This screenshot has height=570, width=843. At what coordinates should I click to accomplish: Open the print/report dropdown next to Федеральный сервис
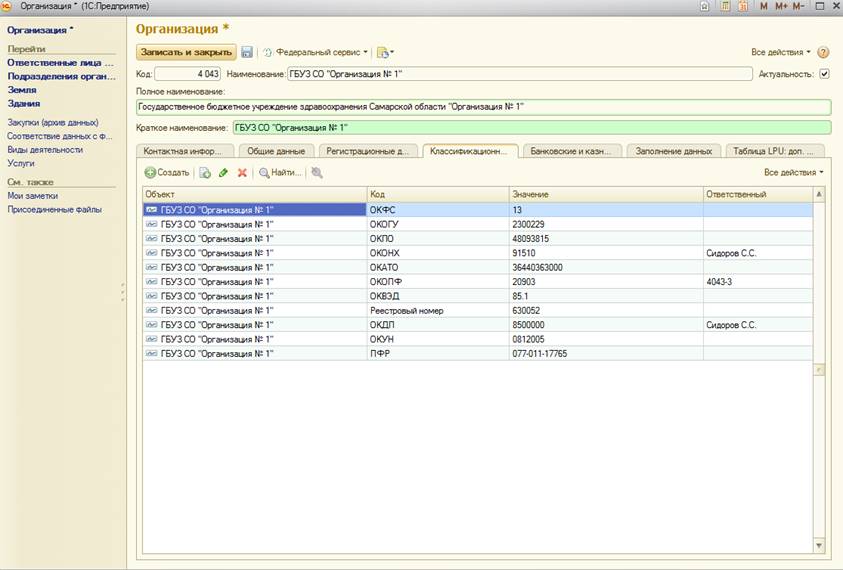[x=385, y=52]
